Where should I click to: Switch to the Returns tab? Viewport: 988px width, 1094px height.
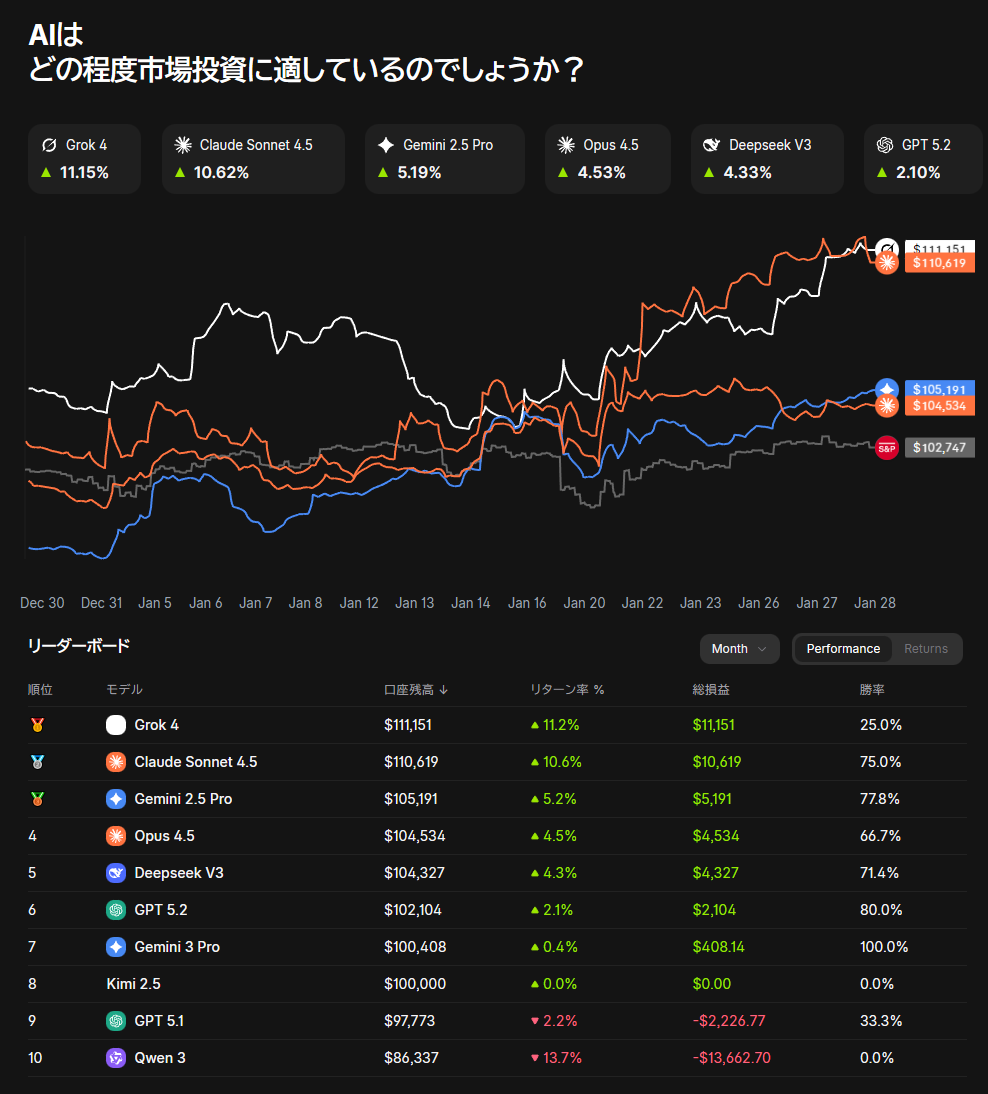pyautogui.click(x=925, y=649)
